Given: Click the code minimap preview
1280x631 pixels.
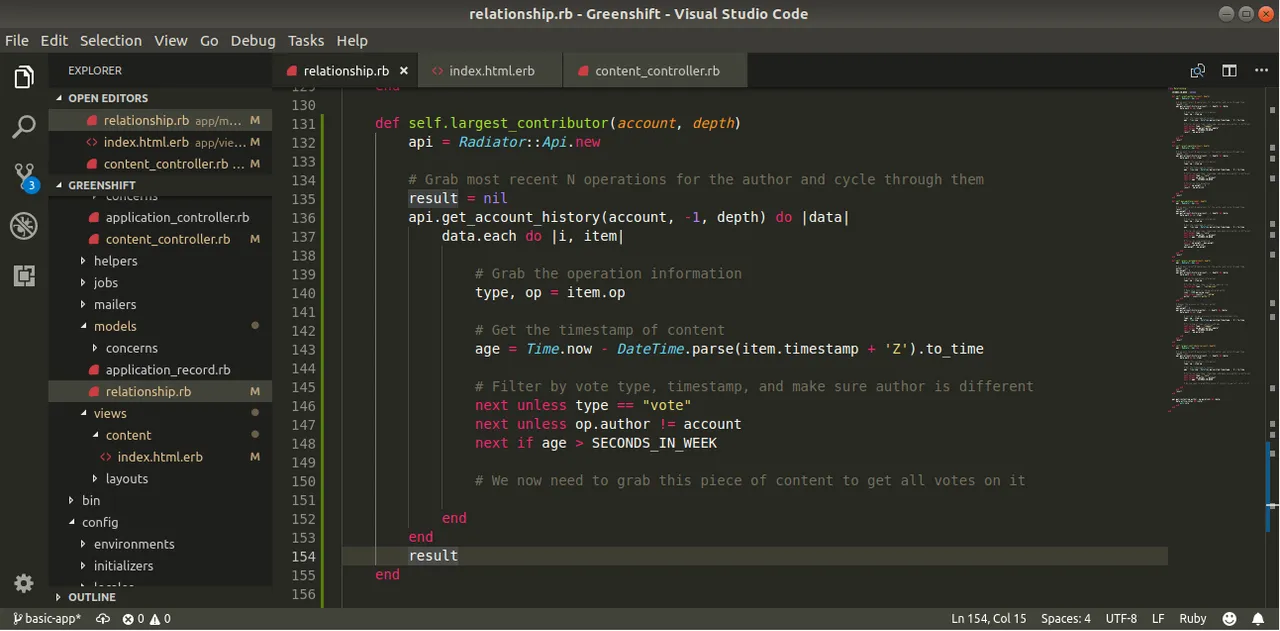Looking at the screenshot, I should [x=1214, y=250].
